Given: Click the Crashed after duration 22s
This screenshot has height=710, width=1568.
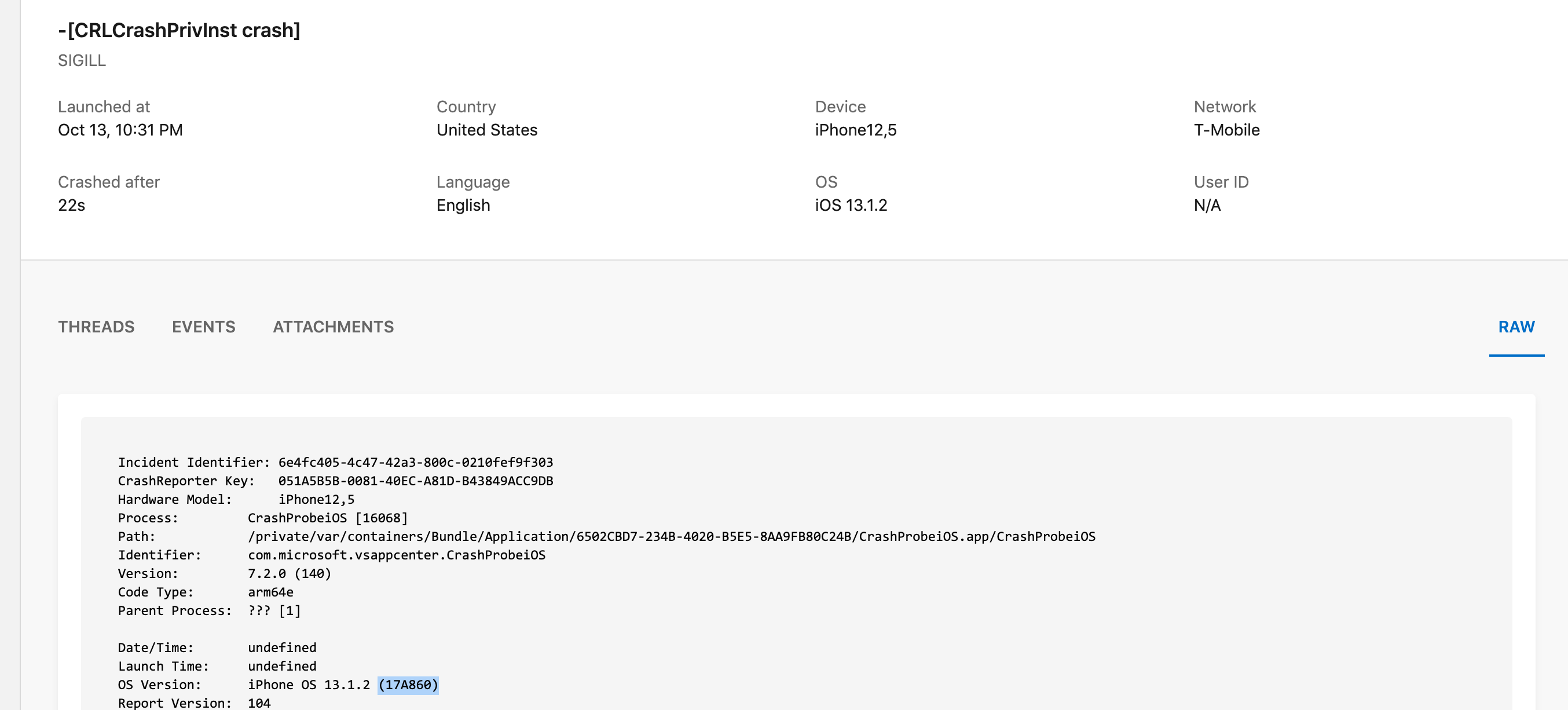Looking at the screenshot, I should point(71,205).
